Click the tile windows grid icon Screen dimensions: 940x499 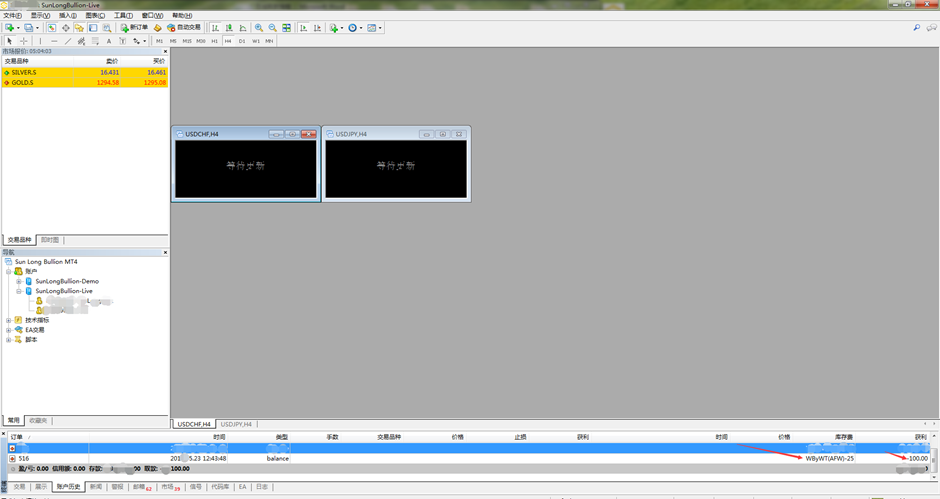pyautogui.click(x=287, y=28)
